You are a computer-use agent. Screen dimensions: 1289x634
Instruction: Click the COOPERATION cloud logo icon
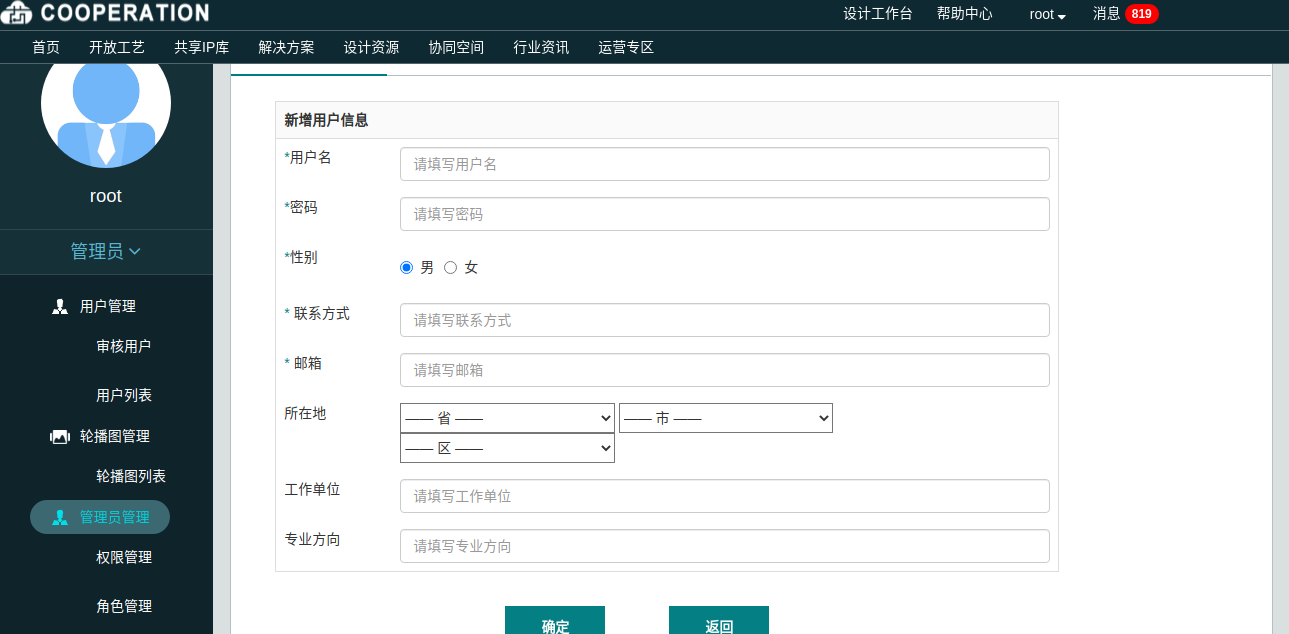coord(17,13)
